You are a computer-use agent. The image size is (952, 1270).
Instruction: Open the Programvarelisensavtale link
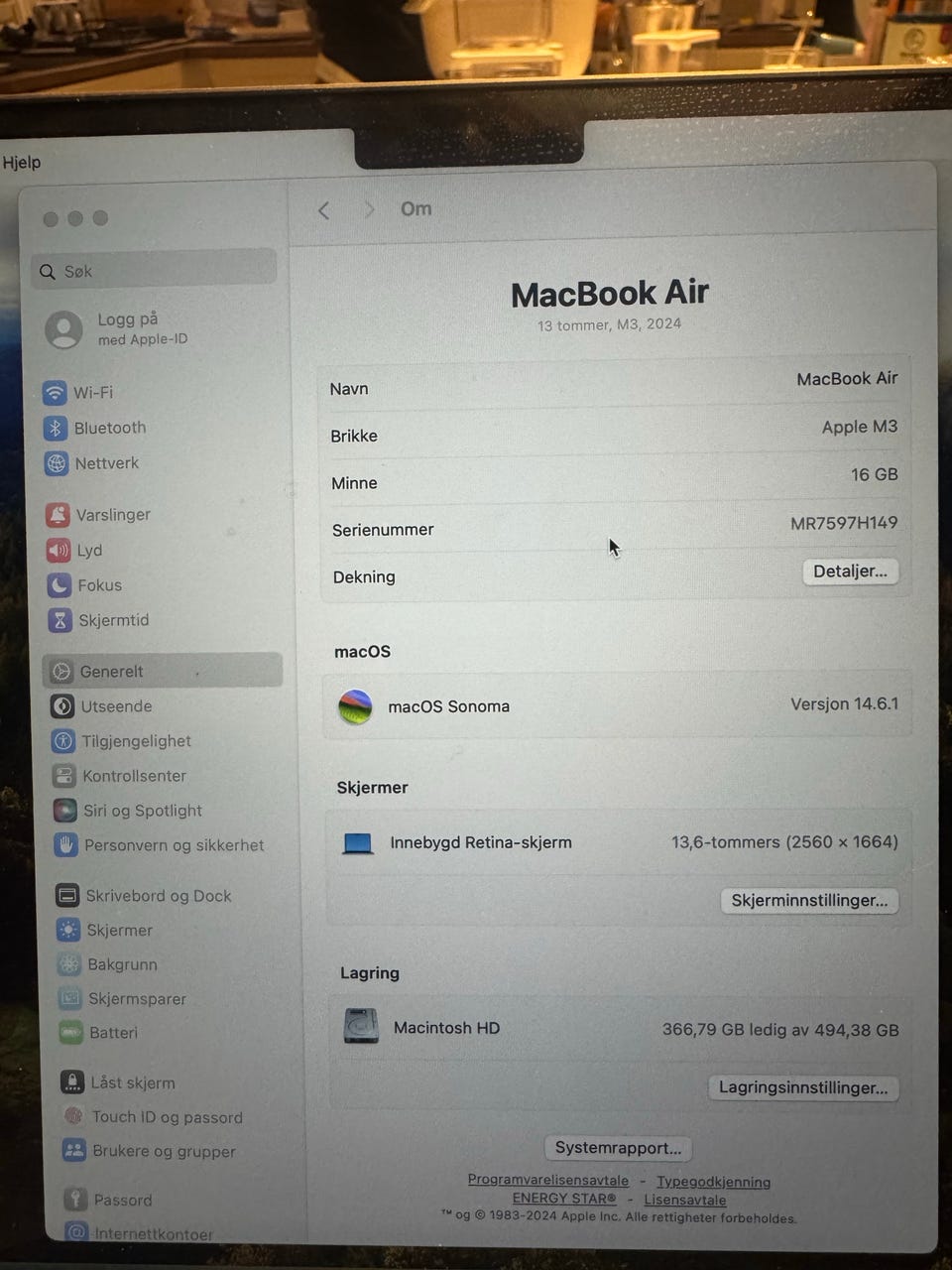pyautogui.click(x=548, y=1181)
